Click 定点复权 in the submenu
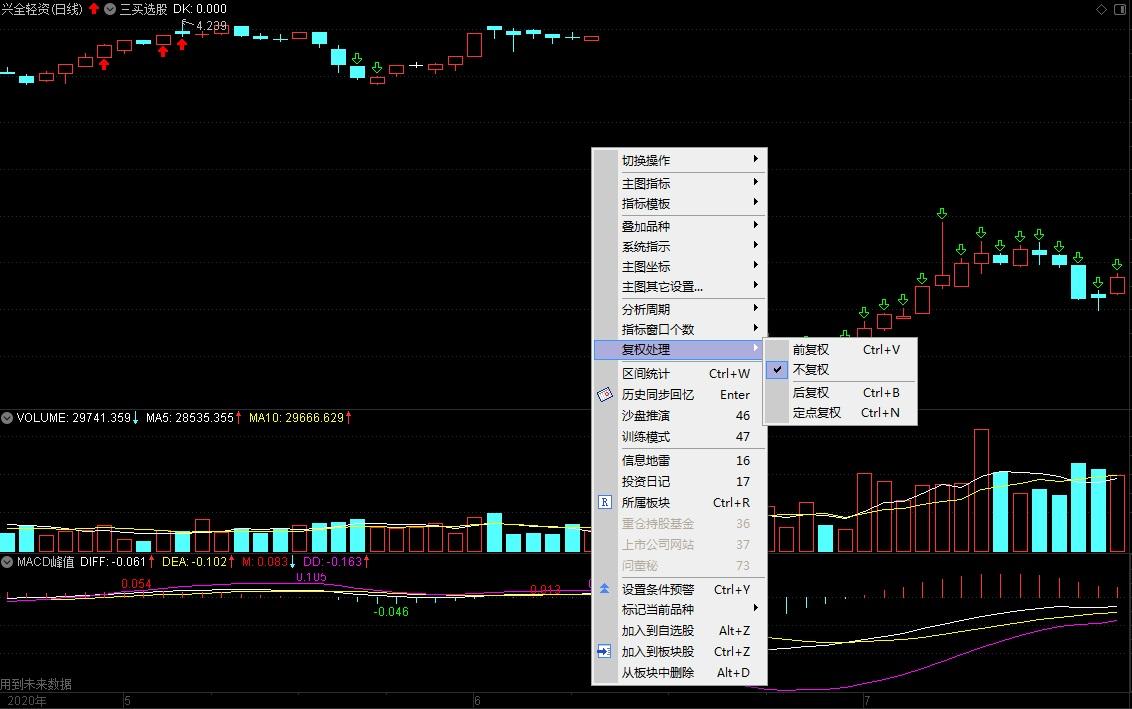This screenshot has height=709, width=1132. [816, 413]
